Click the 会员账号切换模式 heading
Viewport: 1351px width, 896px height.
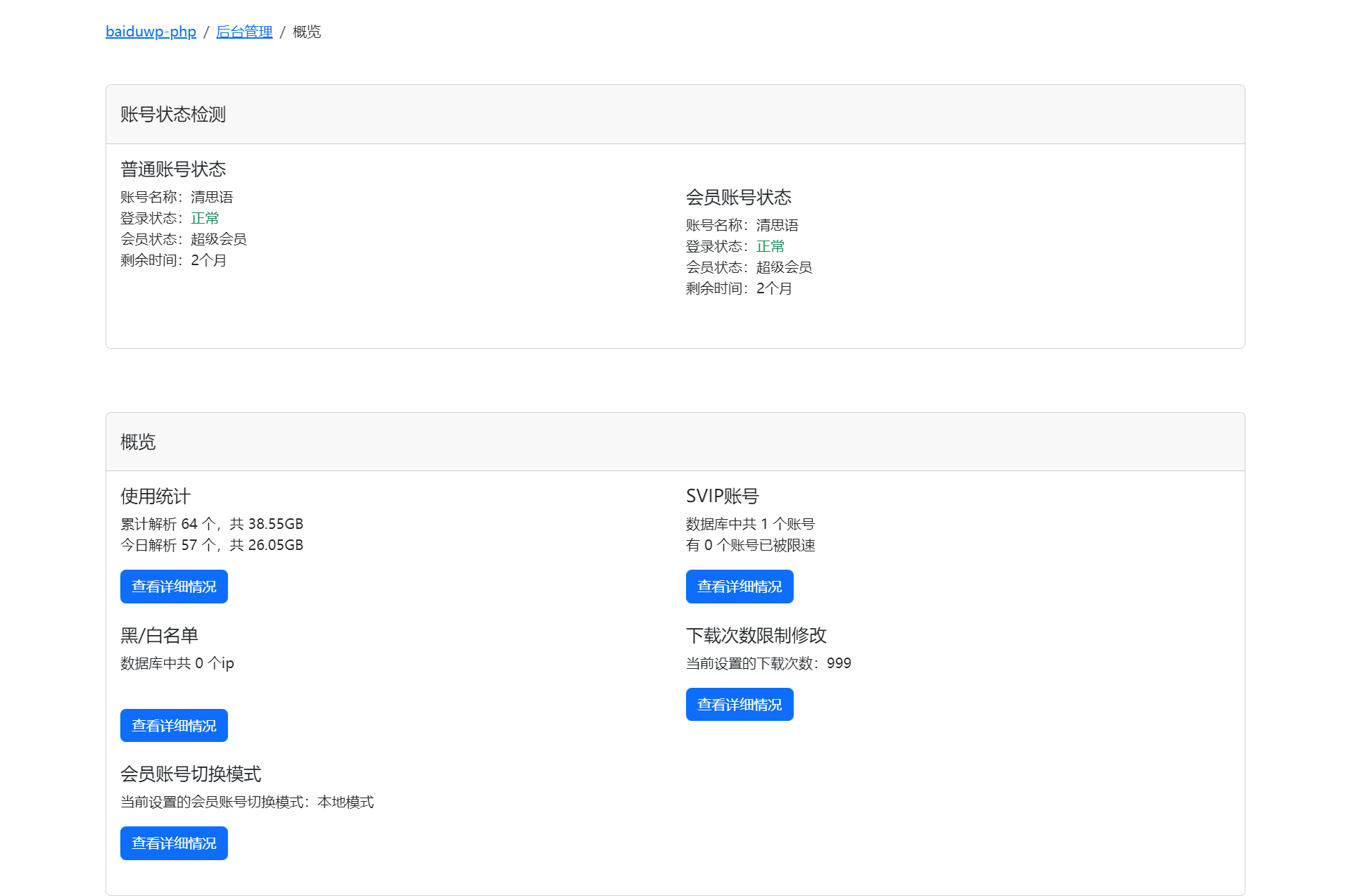(x=191, y=774)
